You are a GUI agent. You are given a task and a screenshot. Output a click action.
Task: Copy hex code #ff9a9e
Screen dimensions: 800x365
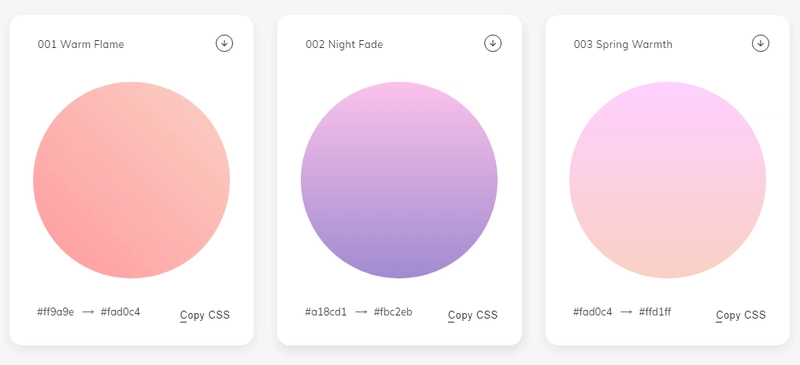click(56, 312)
